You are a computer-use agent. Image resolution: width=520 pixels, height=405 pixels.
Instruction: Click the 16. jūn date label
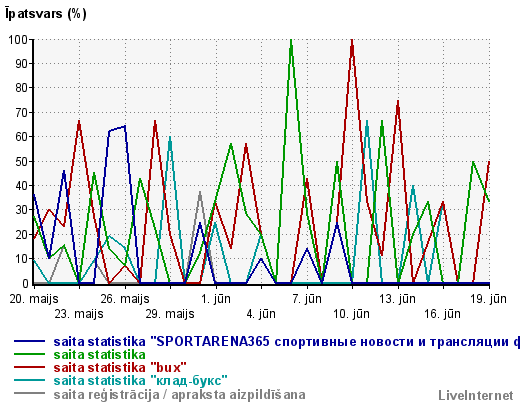coord(443,314)
